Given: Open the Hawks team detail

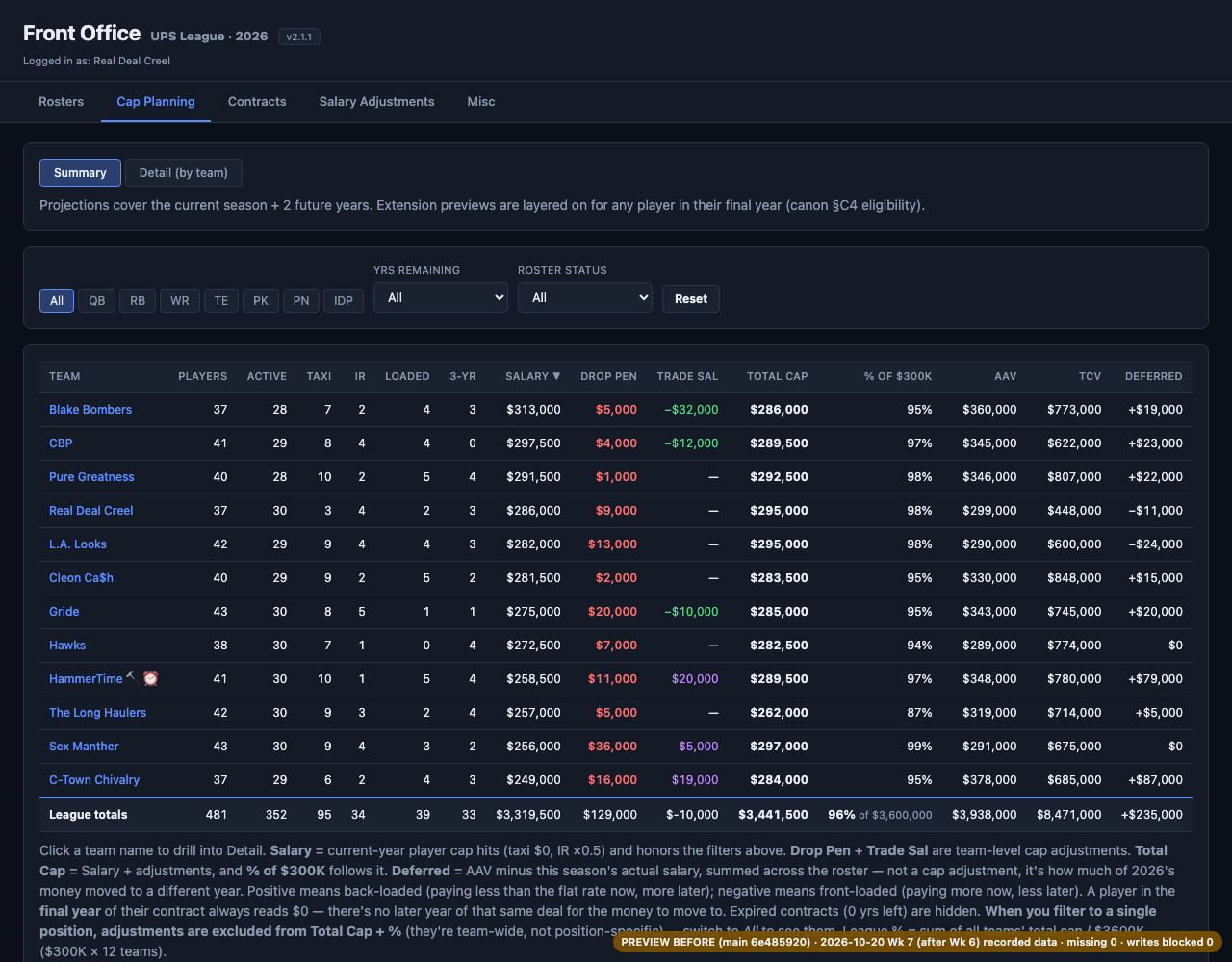Looking at the screenshot, I should tap(67, 646).
